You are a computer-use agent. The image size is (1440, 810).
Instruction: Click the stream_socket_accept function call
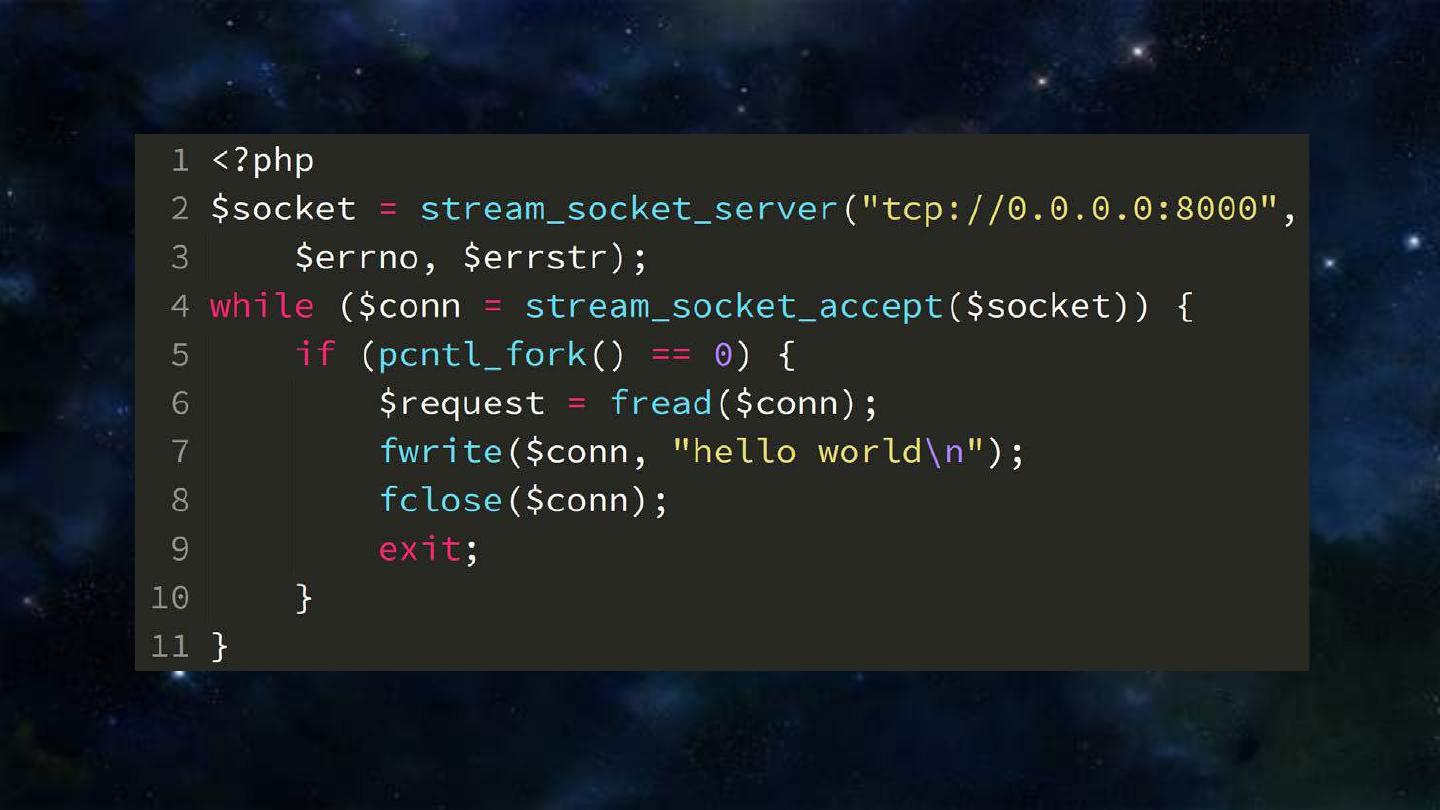click(x=734, y=306)
